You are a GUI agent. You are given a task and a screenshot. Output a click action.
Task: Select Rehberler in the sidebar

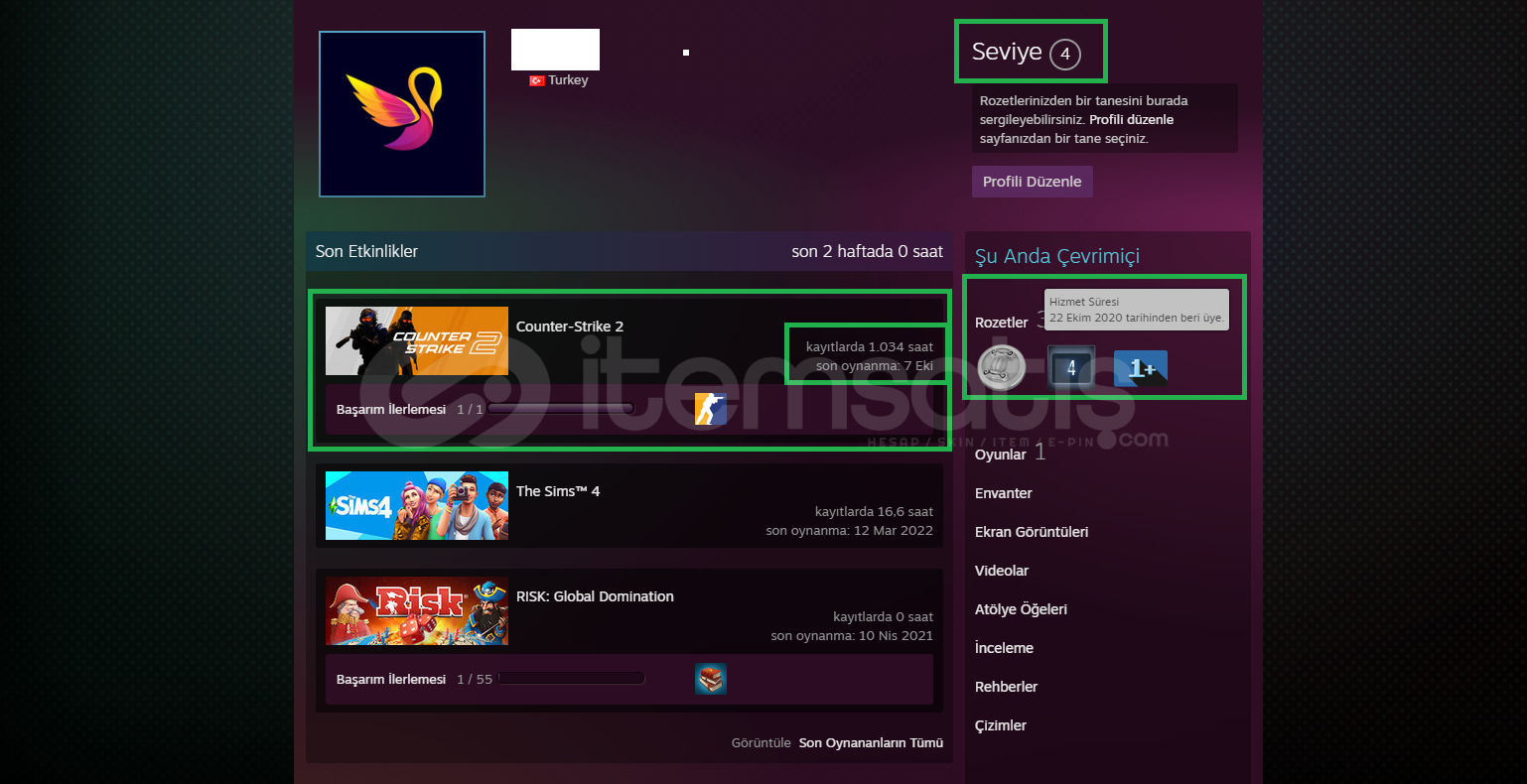click(1007, 687)
